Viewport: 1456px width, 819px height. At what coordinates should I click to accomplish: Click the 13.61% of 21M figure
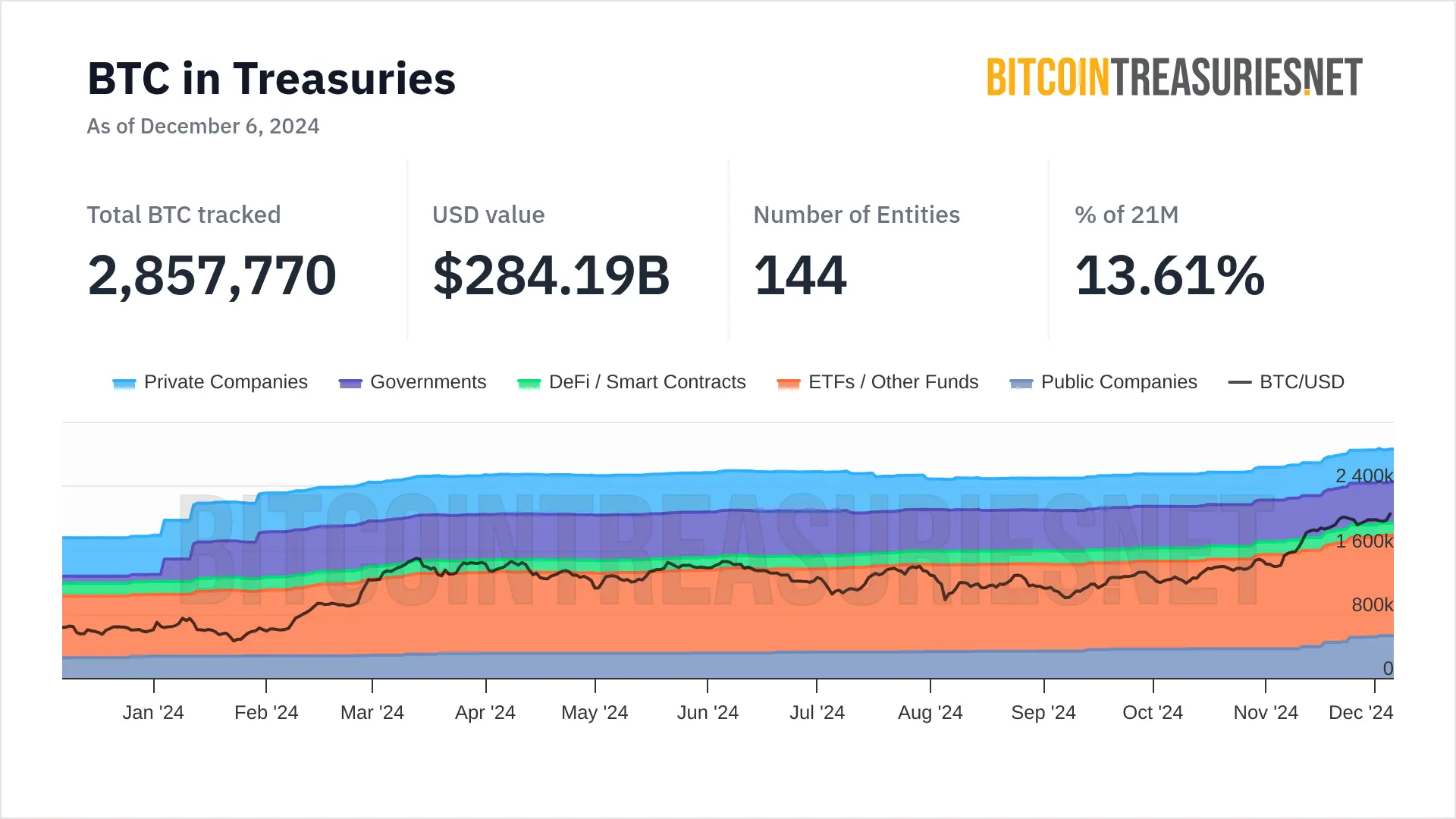pyautogui.click(x=1169, y=275)
